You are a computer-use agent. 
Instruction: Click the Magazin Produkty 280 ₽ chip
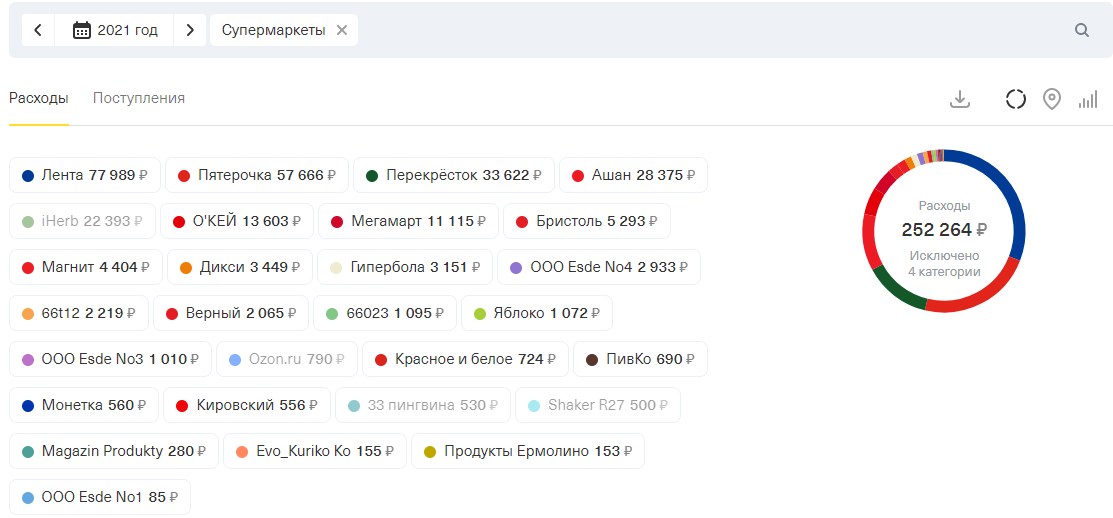(114, 451)
